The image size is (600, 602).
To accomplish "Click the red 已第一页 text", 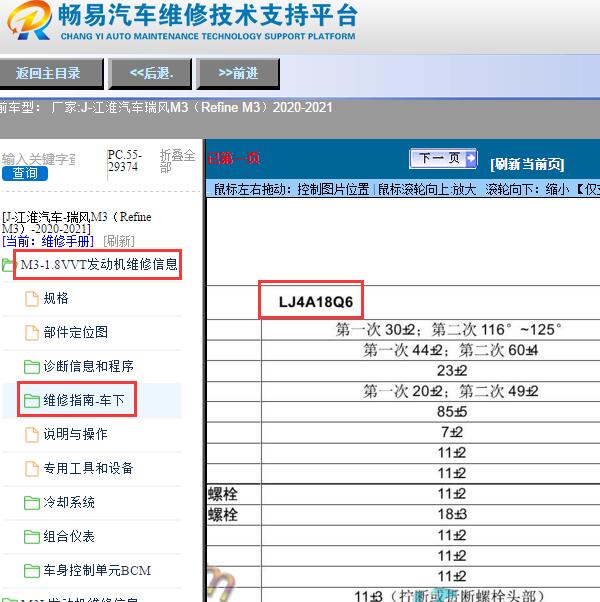I will (x=233, y=158).
